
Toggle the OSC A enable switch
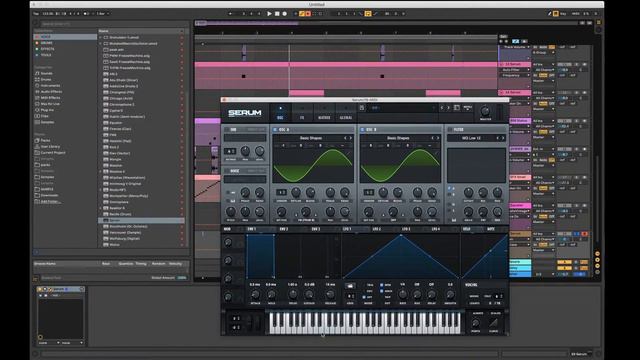pyautogui.click(x=275, y=129)
